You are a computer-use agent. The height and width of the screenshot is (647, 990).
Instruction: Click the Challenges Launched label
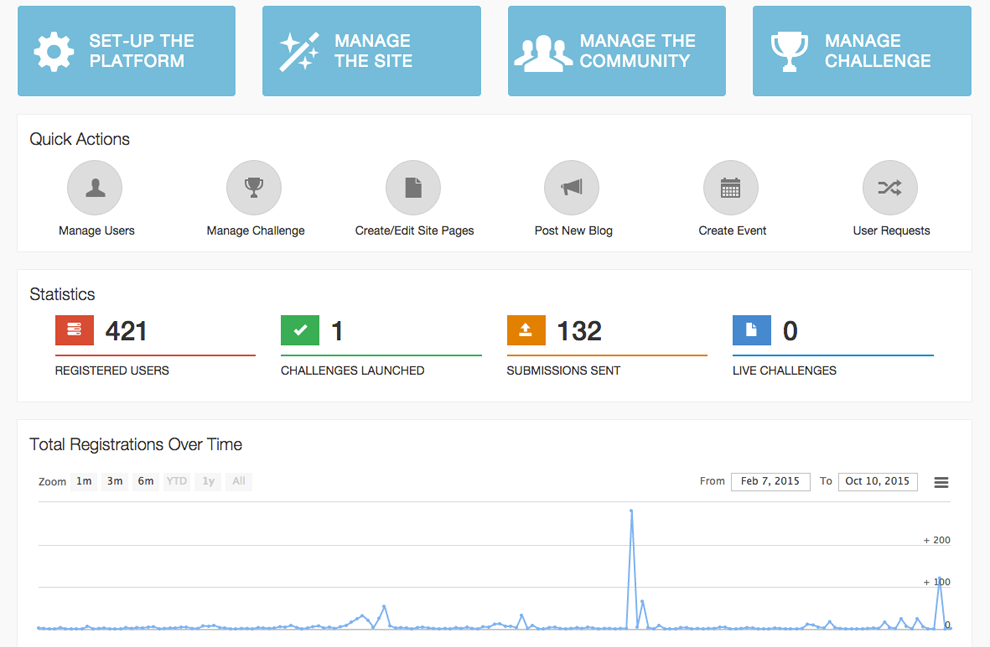coord(352,371)
